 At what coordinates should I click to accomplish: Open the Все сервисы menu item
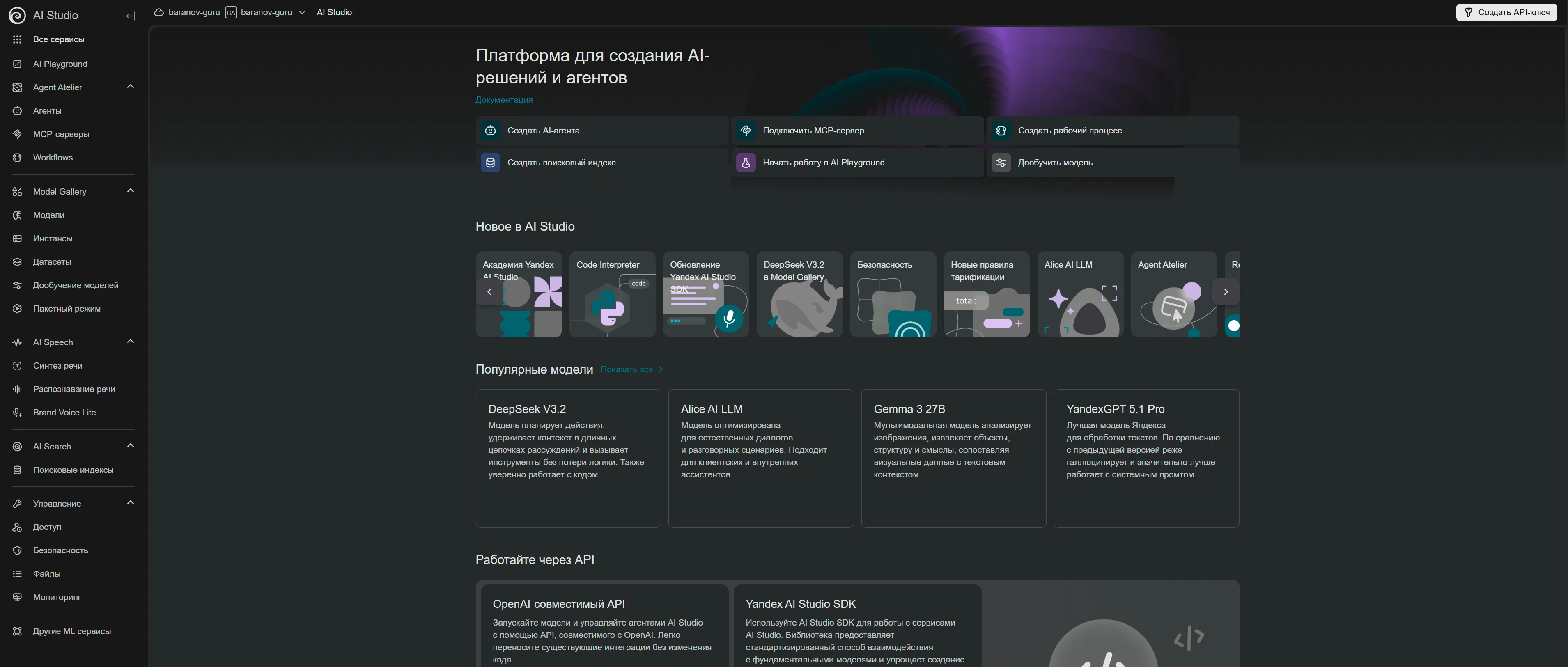pos(73,39)
